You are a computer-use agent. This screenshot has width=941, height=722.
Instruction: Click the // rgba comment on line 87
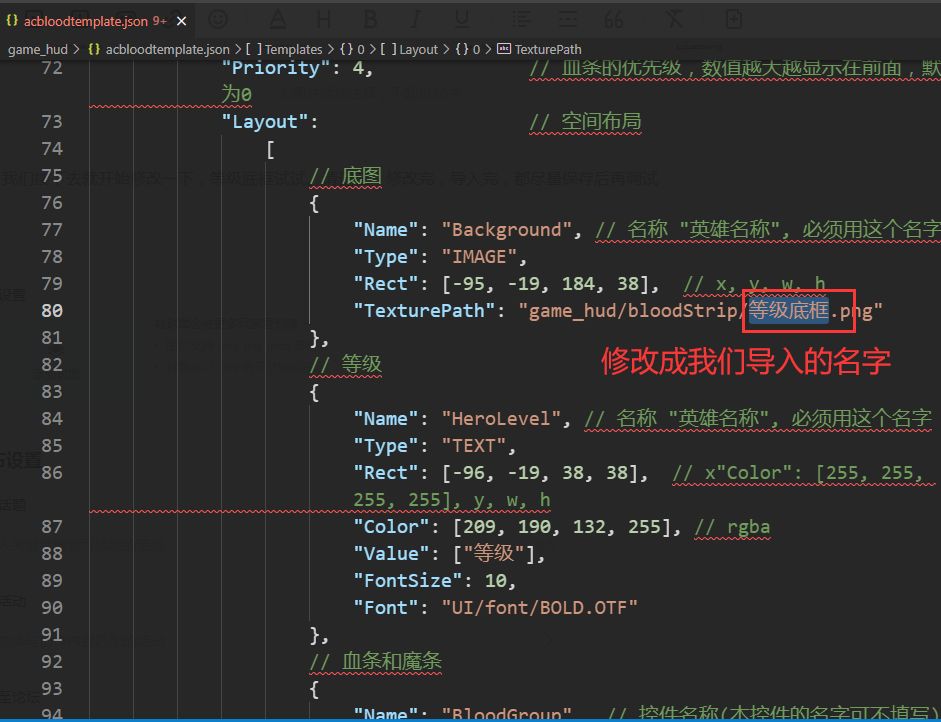(x=732, y=526)
